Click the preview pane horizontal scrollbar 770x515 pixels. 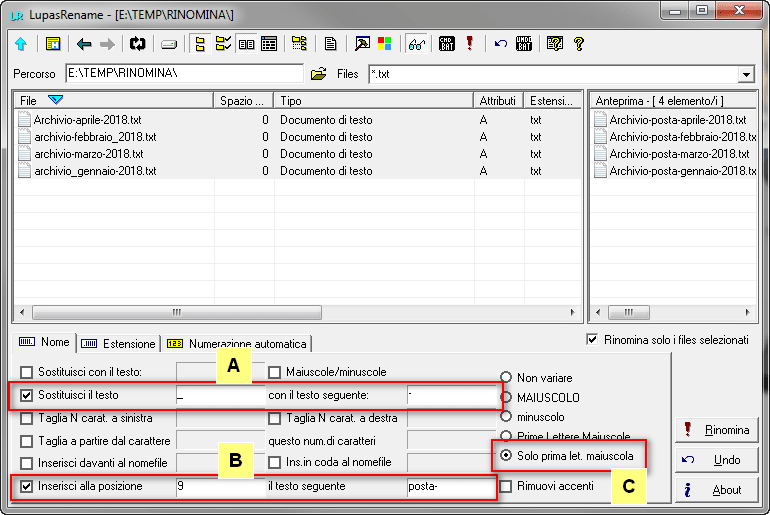[x=629, y=312]
